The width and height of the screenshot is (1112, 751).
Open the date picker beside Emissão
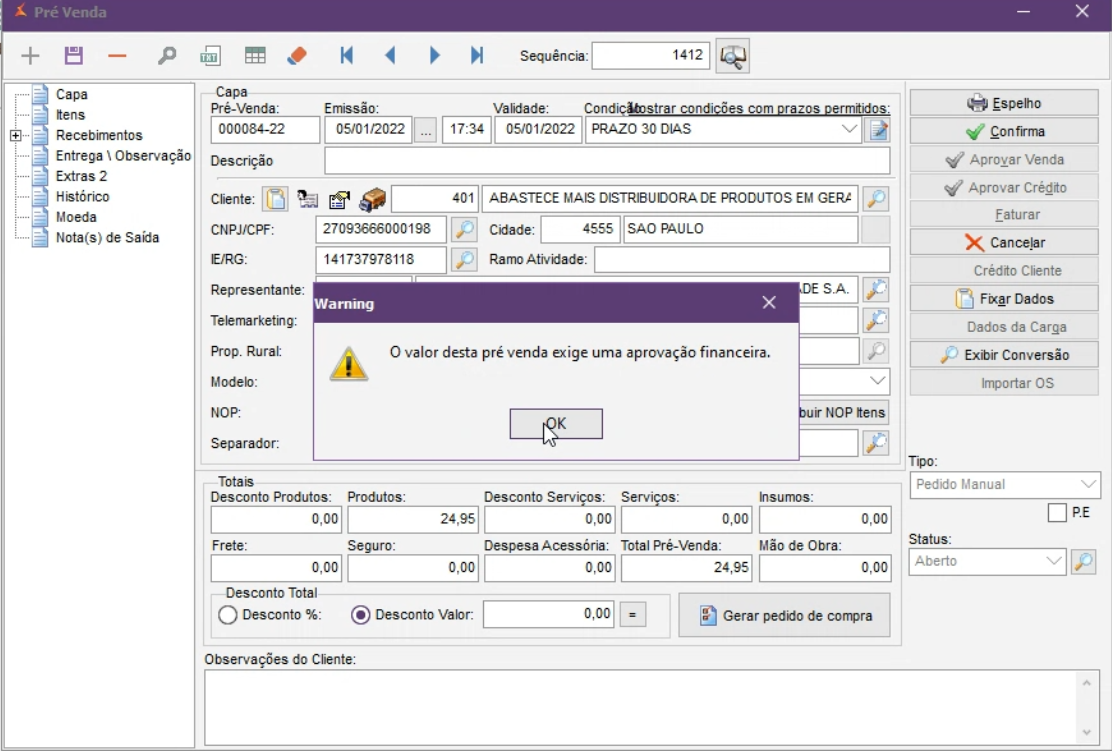click(x=425, y=130)
